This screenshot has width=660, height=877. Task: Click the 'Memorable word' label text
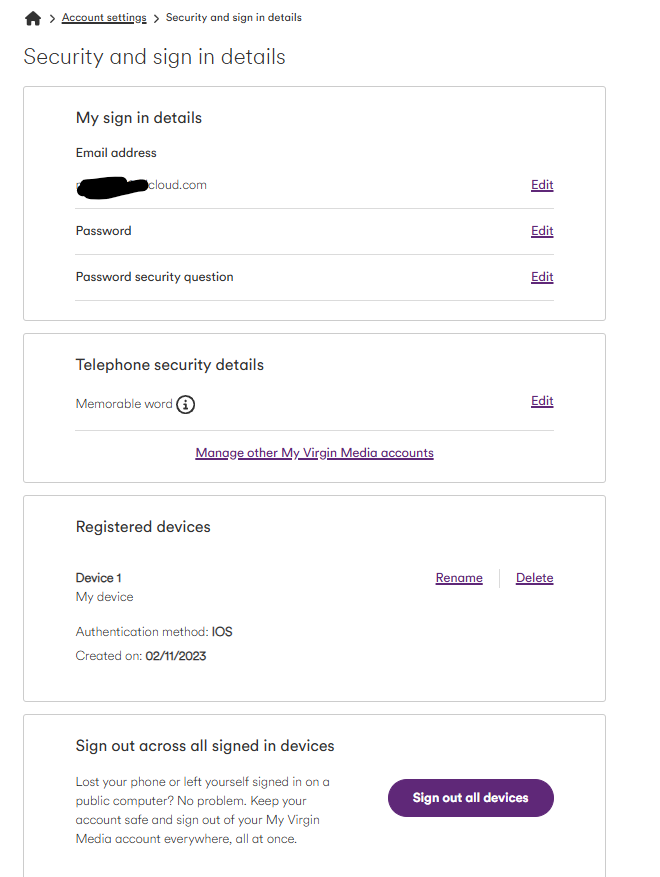pyautogui.click(x=124, y=404)
